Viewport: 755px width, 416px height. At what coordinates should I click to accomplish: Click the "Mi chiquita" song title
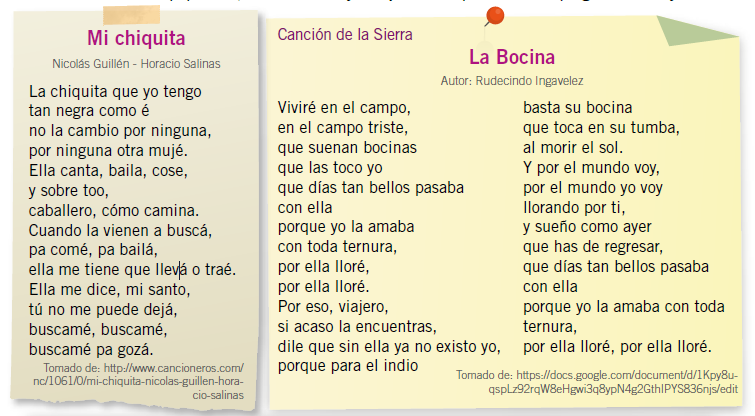pos(136,39)
